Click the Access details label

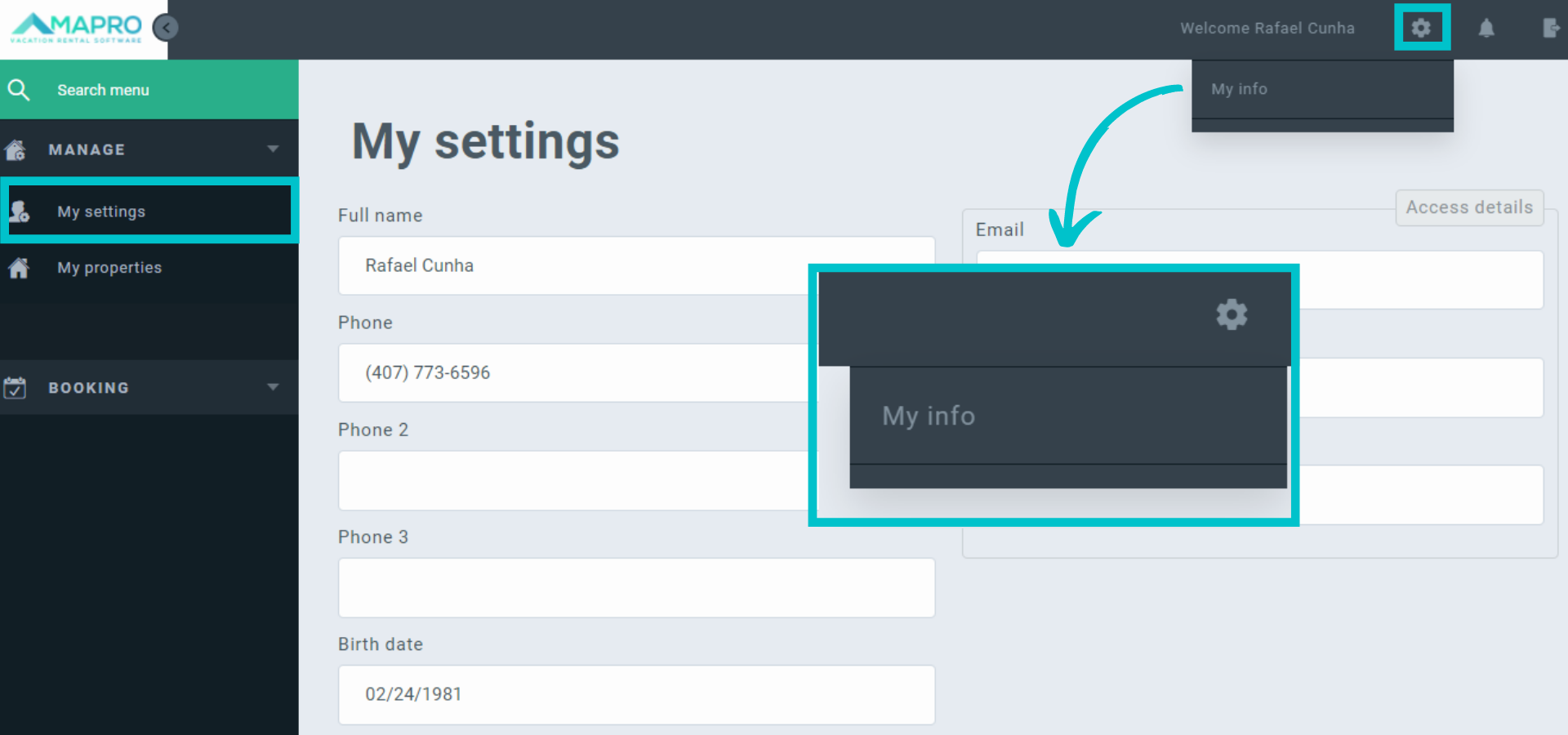1468,207
